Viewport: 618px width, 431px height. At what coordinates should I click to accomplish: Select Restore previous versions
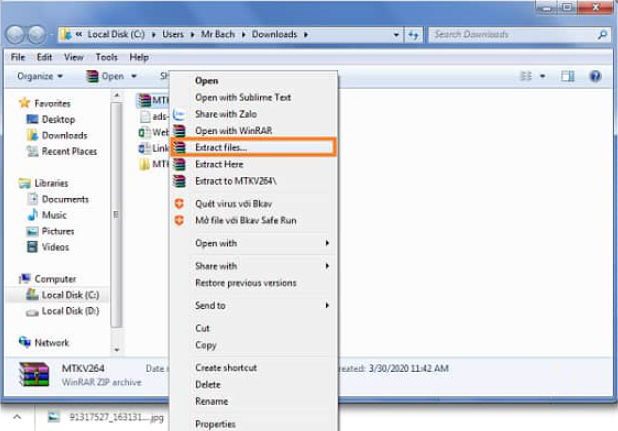click(x=253, y=283)
